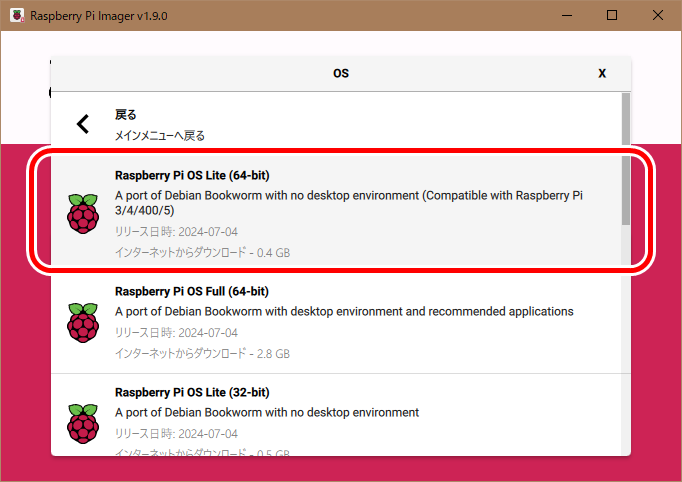Click the Lite (32-bit) no desktop description
Screen dimensions: 682x482
[267, 412]
